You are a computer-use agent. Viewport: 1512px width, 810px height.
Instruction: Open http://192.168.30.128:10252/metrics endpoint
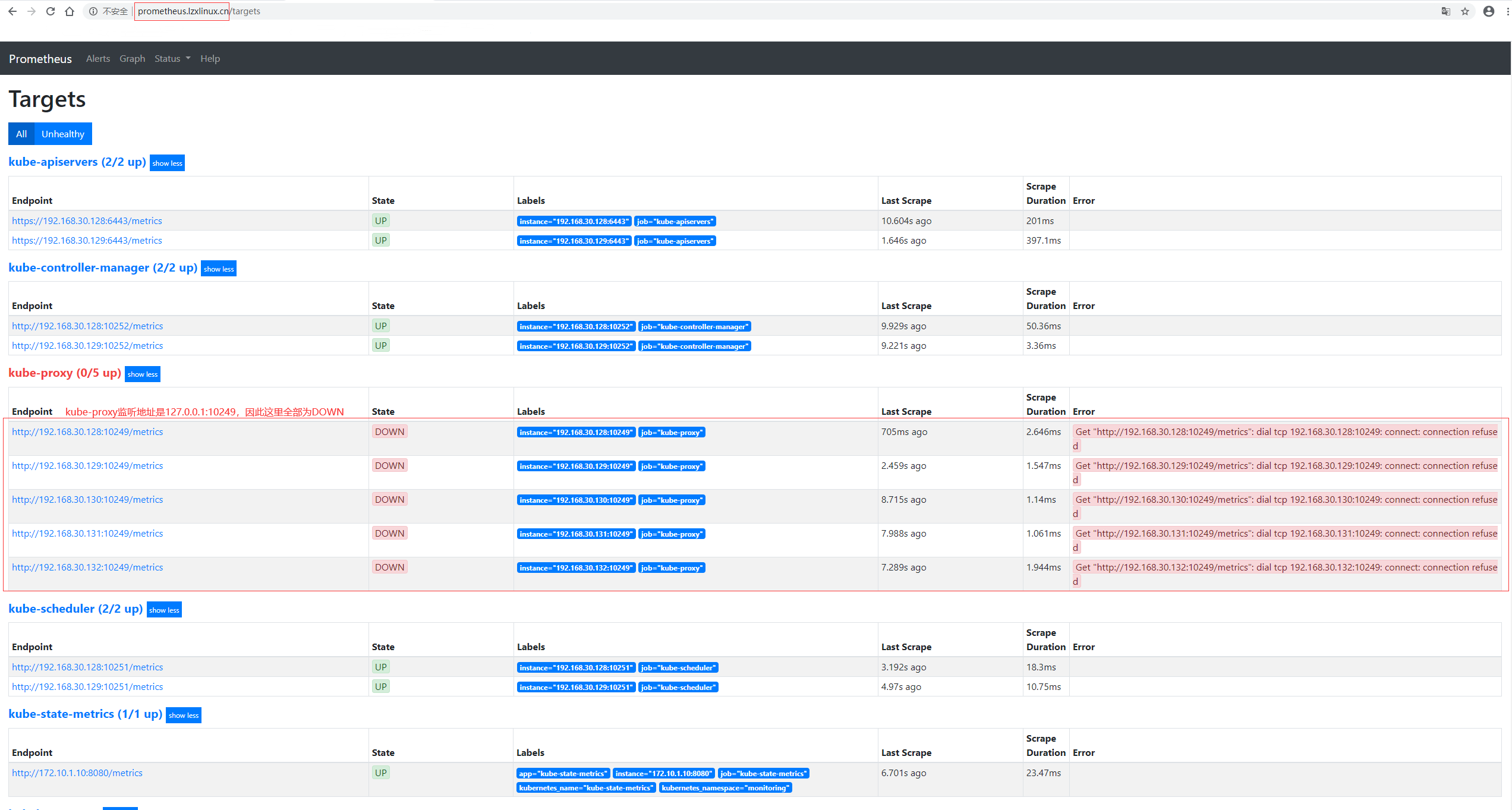(x=87, y=326)
